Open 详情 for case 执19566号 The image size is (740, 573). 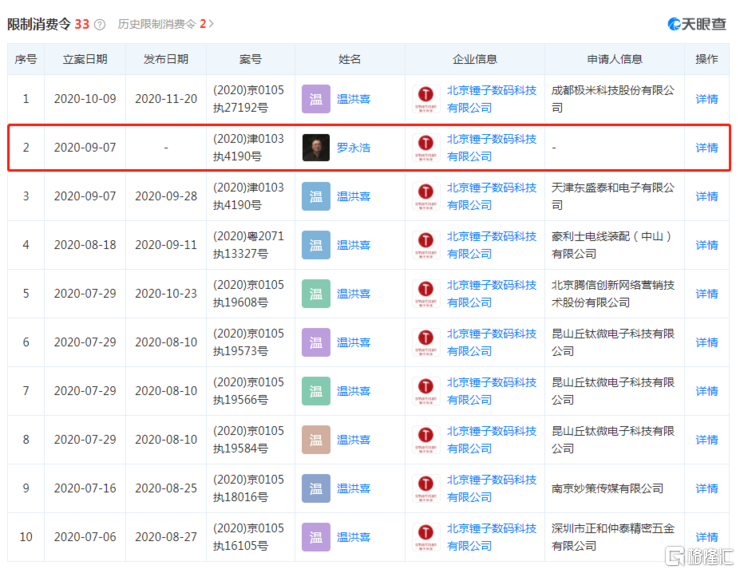pyautogui.click(x=706, y=391)
